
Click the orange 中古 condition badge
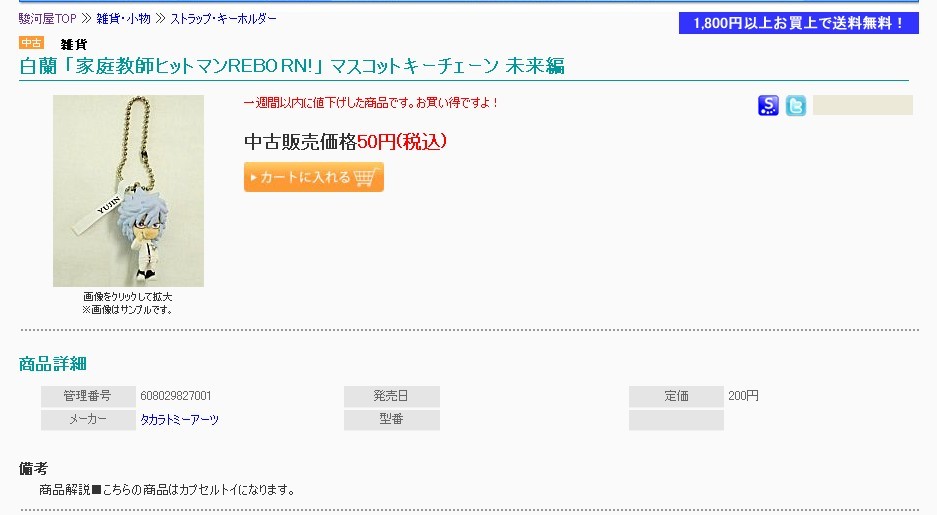[31, 43]
